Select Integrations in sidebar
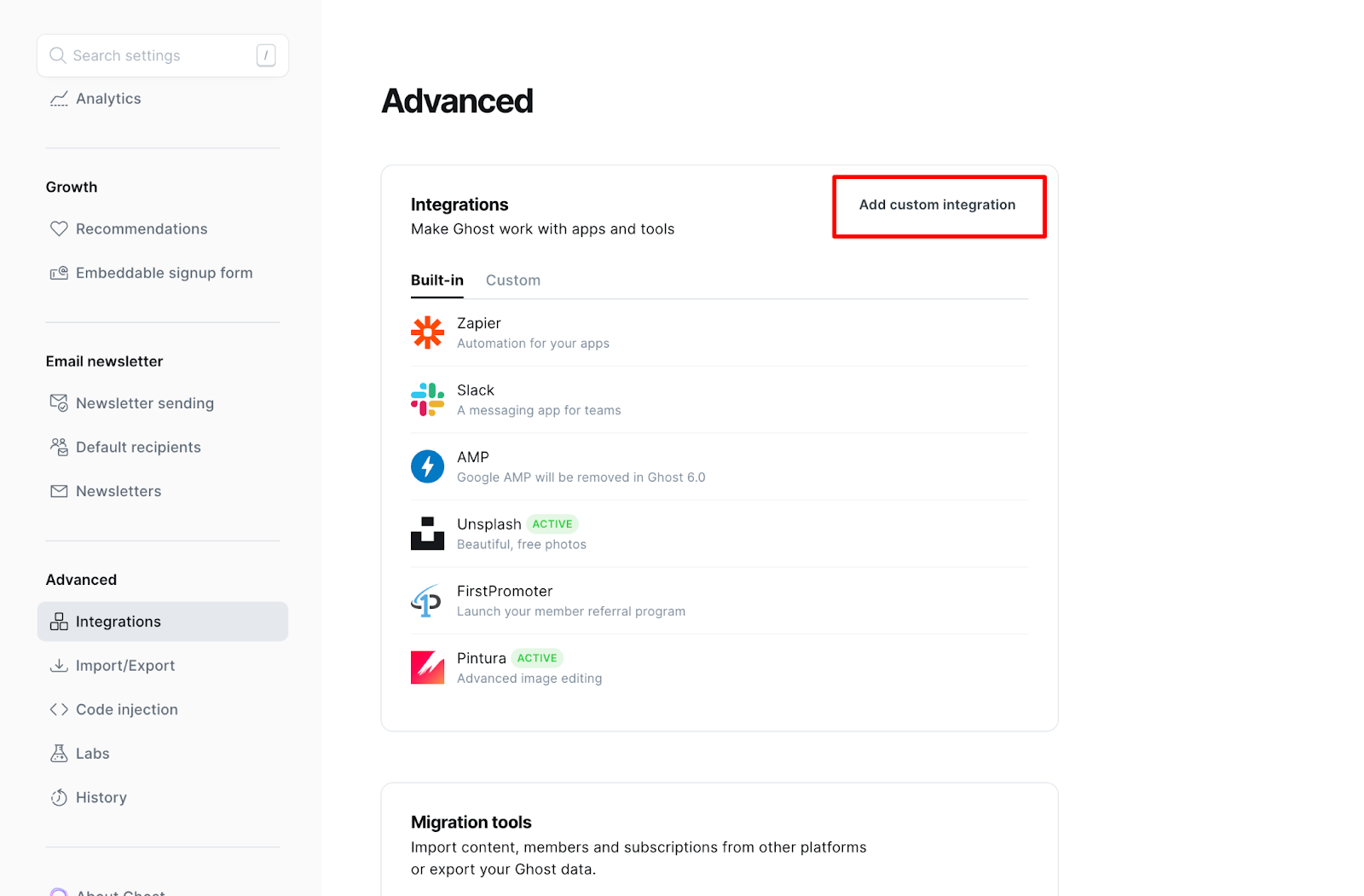Viewport: 1364px width, 896px height. tap(162, 621)
